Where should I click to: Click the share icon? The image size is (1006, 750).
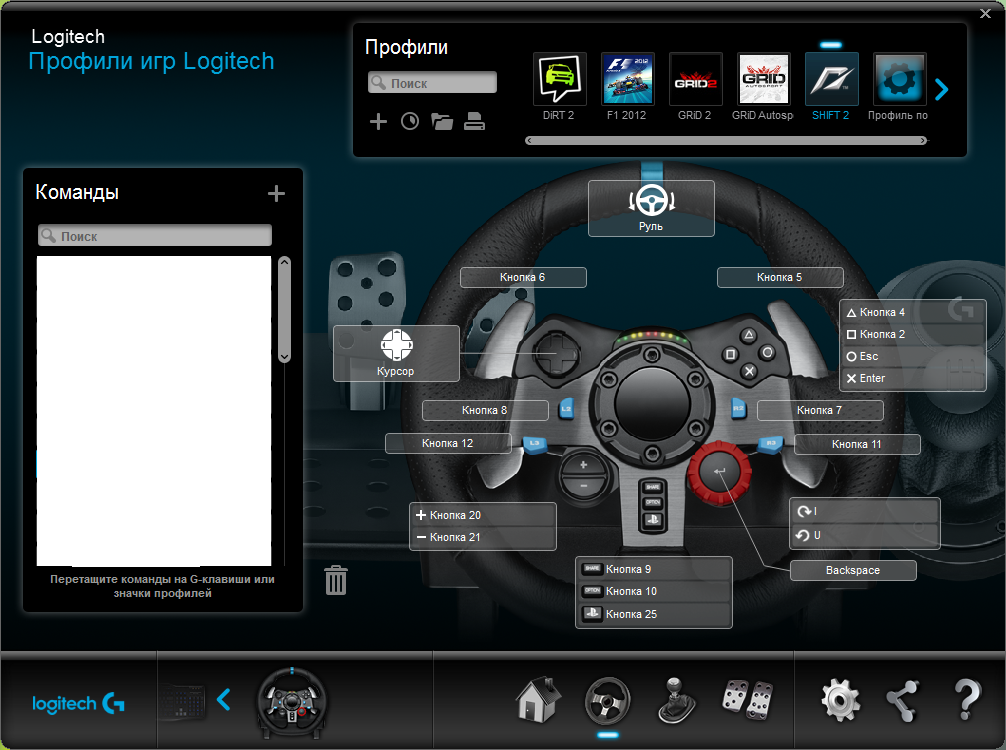903,701
